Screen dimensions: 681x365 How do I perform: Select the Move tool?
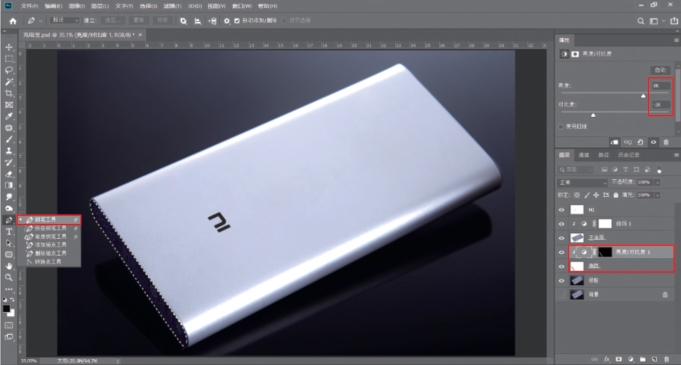(x=9, y=47)
